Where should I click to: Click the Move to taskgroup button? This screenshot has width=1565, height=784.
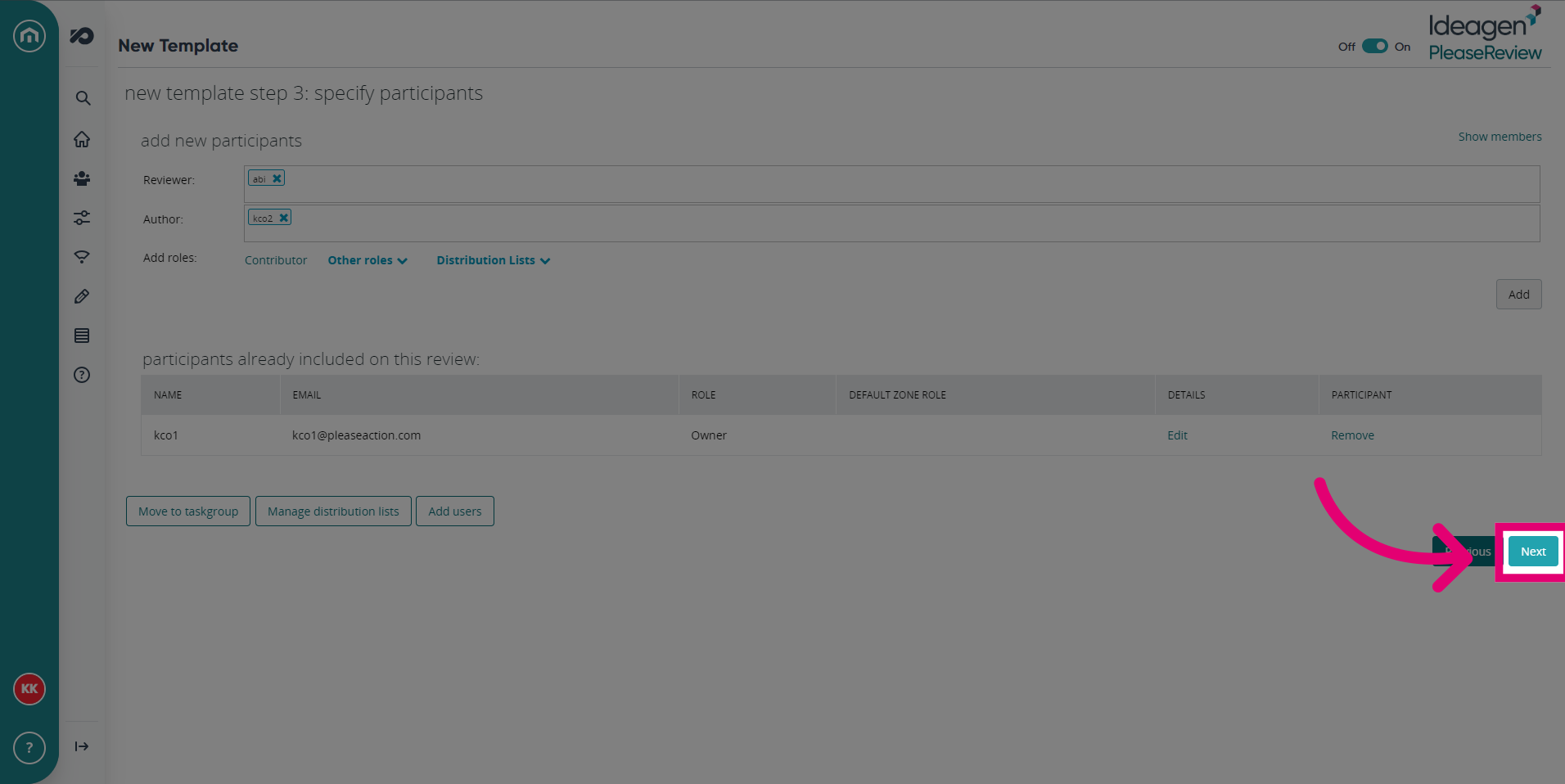click(x=188, y=511)
